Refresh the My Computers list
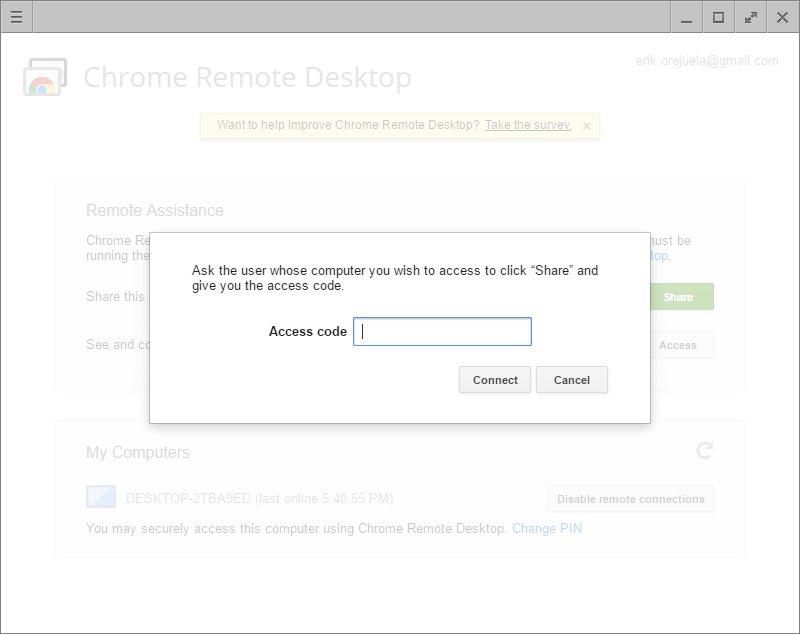Image resolution: width=800 pixels, height=634 pixels. [705, 451]
